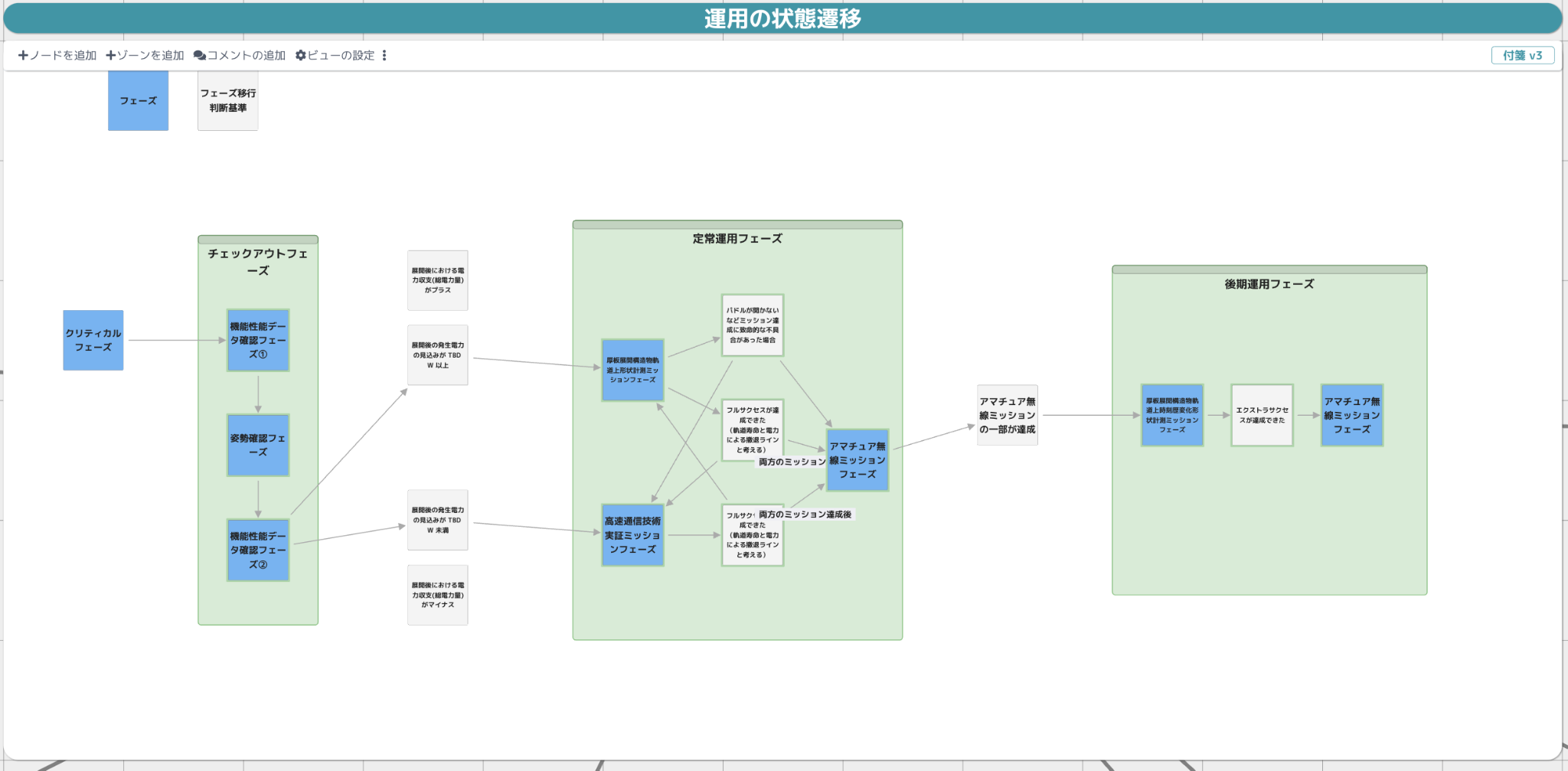1568x771 pixels.
Task: Select the クリティカルフェーズ node
Action: [x=93, y=340]
